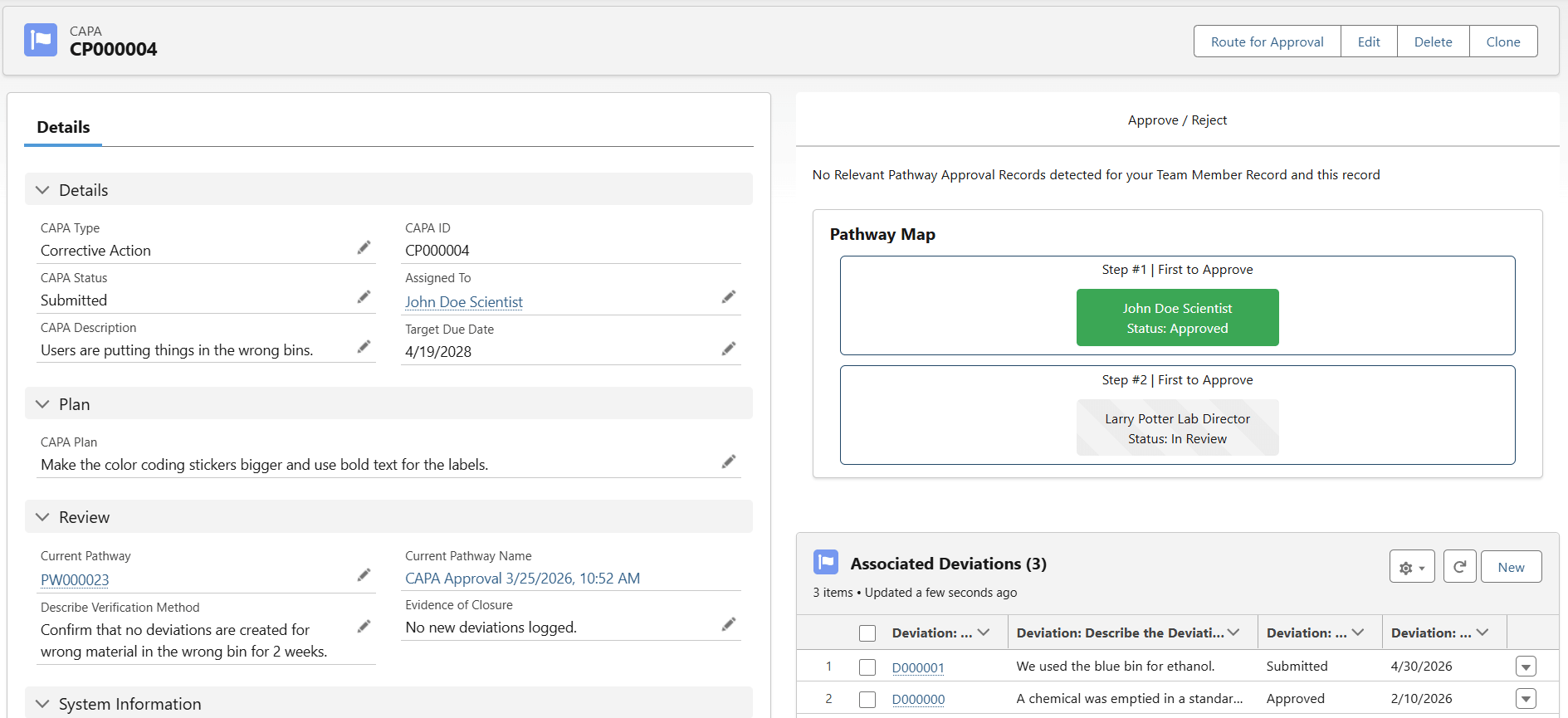Open row actions menu for D000001
The height and width of the screenshot is (718, 1568).
[1526, 667]
